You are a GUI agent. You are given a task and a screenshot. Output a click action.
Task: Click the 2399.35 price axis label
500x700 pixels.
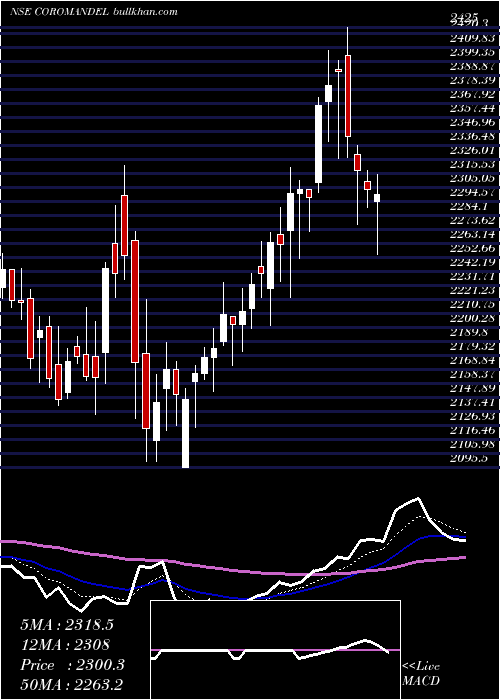[473, 53]
